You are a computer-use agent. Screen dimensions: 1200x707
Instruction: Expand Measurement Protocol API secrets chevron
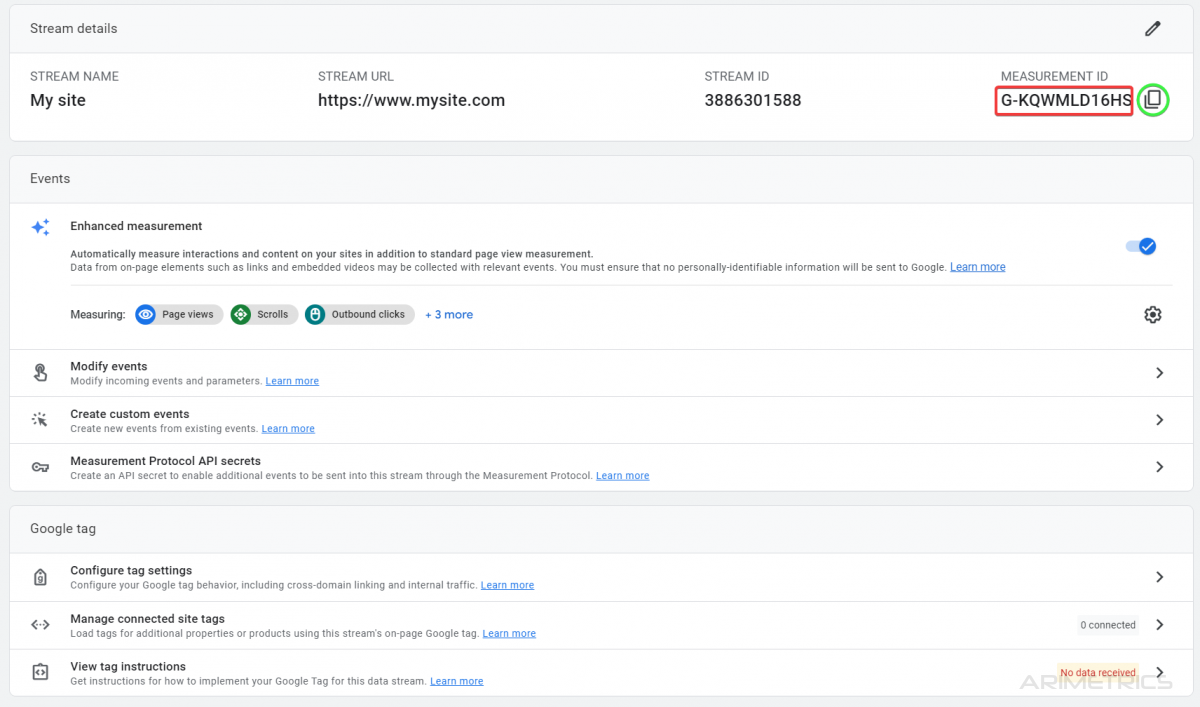(x=1159, y=467)
